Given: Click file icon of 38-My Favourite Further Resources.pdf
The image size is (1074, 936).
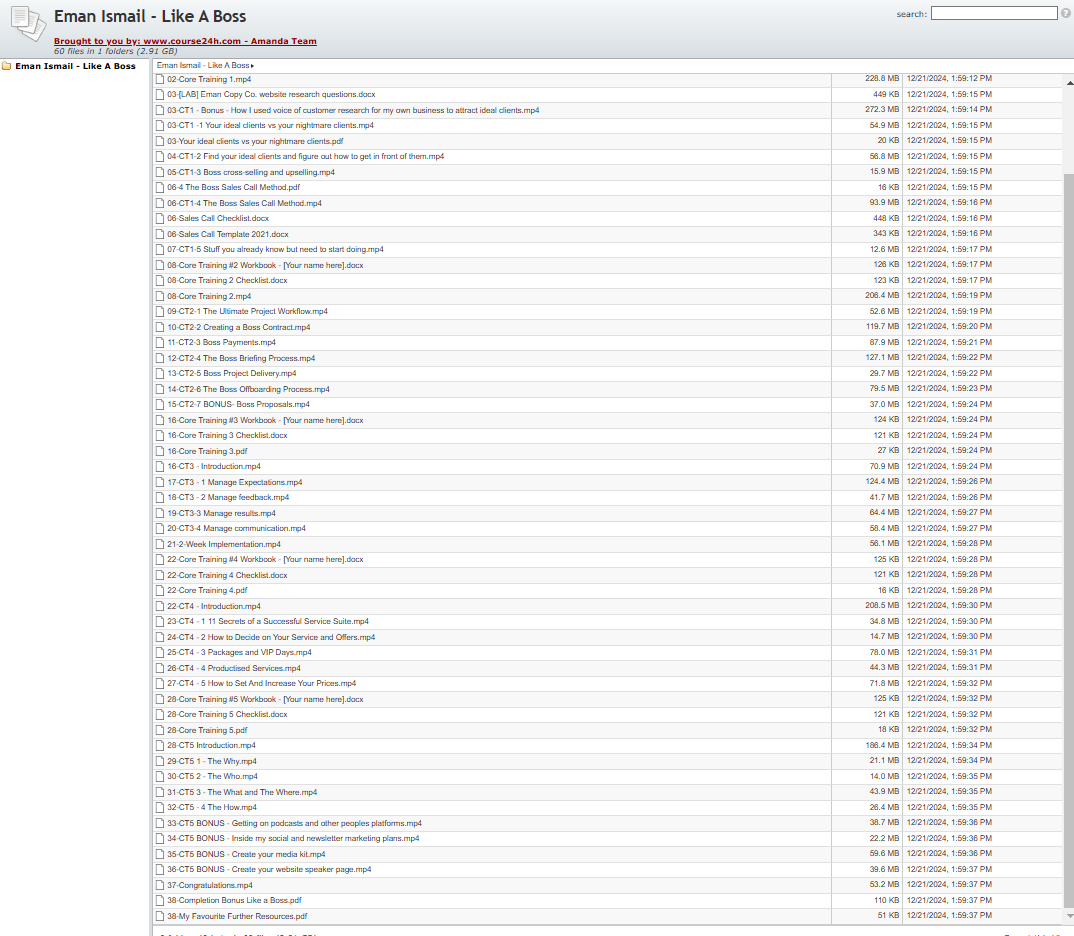Looking at the screenshot, I should coord(160,916).
